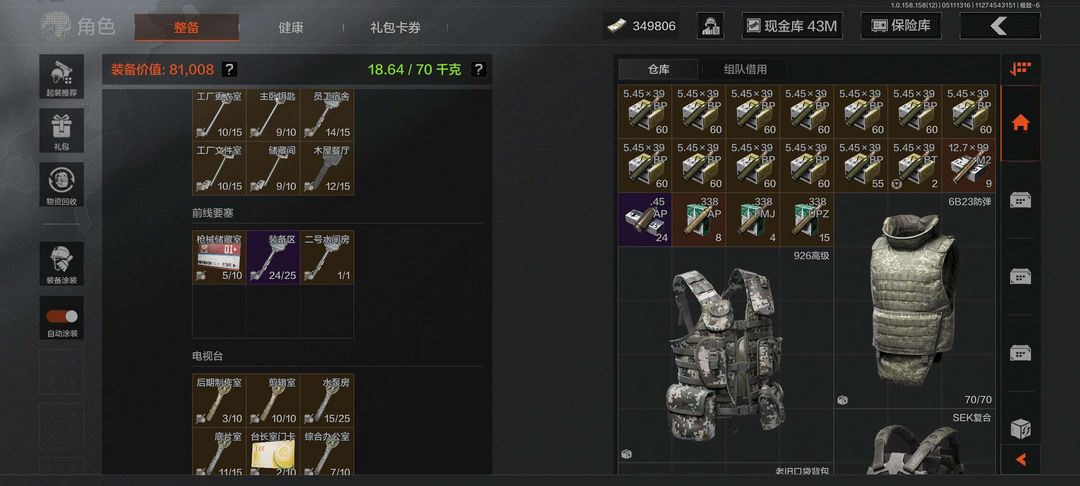Open the 礼包 gift box icon
This screenshot has height=486, width=1080.
tap(61, 130)
